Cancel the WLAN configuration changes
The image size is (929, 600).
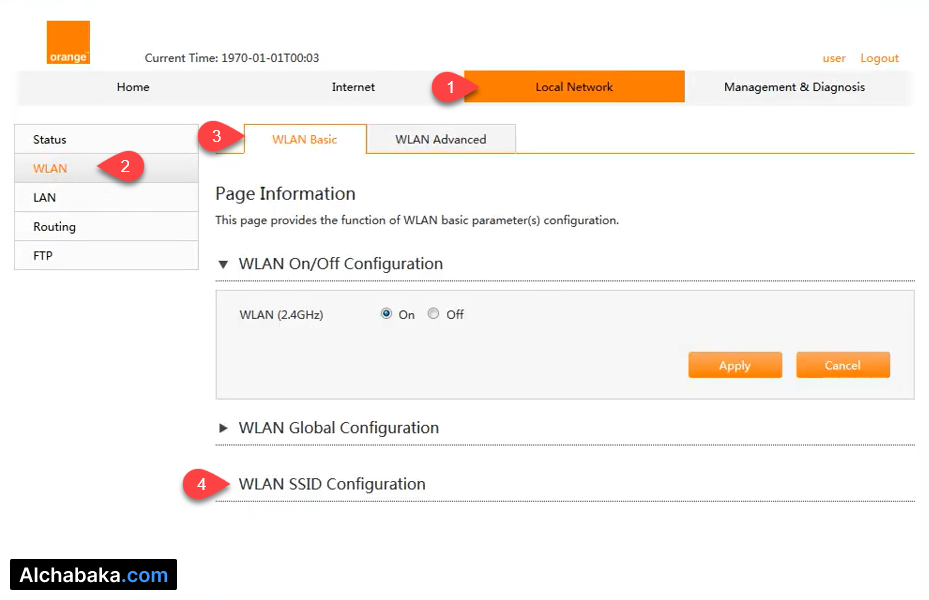click(843, 364)
